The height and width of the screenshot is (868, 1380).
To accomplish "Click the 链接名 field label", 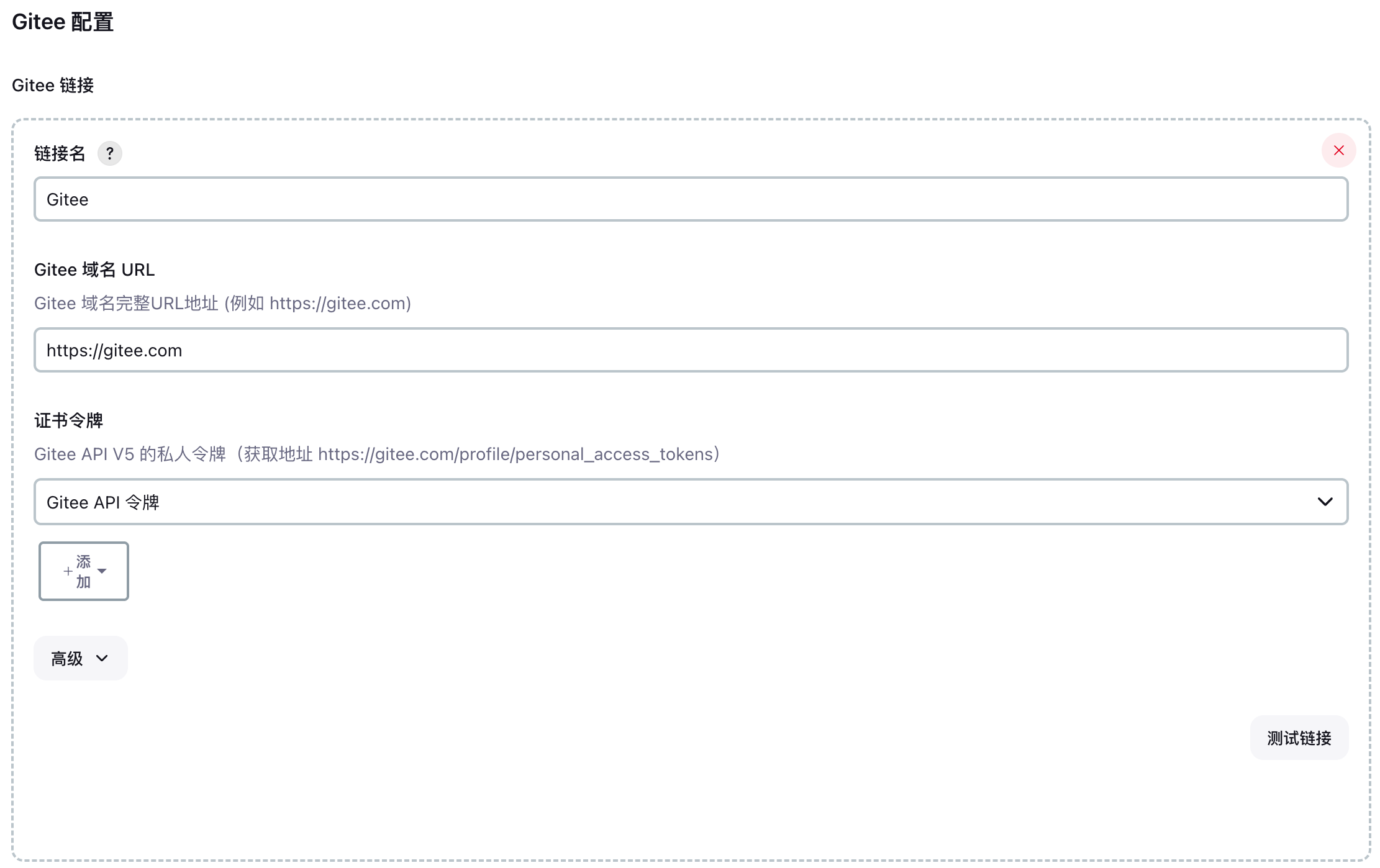I will tap(60, 153).
